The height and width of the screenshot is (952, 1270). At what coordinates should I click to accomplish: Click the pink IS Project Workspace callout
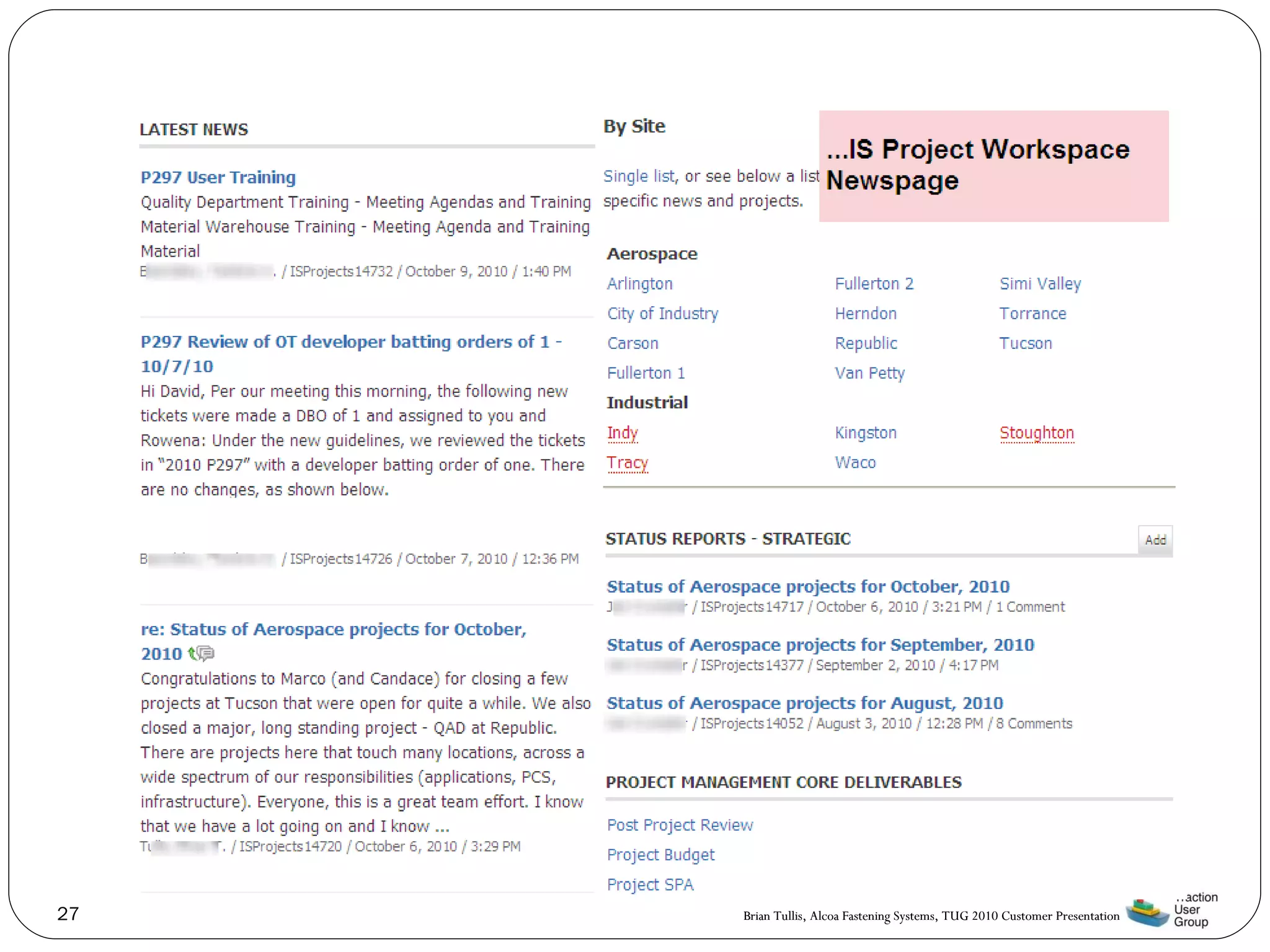click(x=993, y=166)
